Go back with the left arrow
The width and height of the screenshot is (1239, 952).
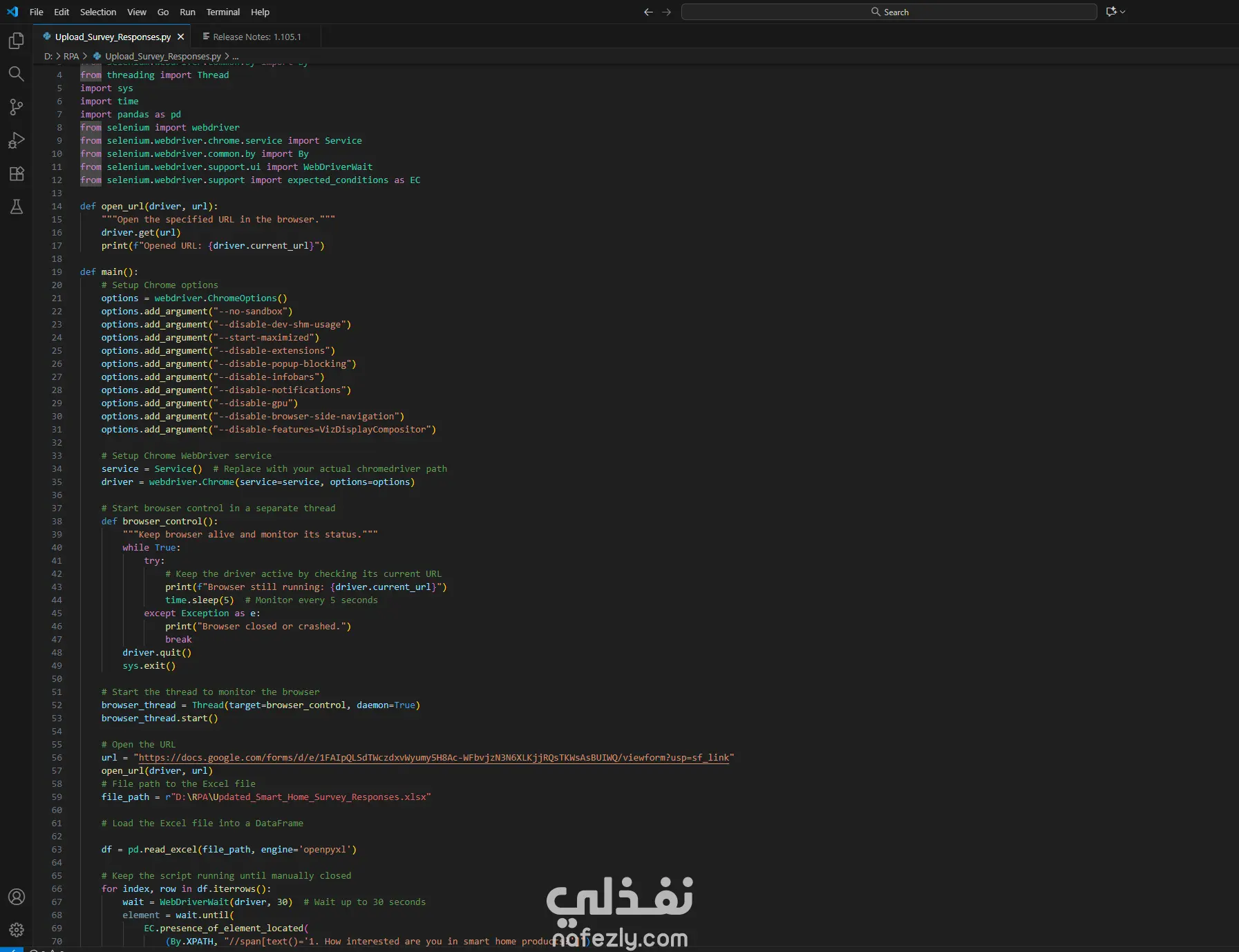(648, 12)
